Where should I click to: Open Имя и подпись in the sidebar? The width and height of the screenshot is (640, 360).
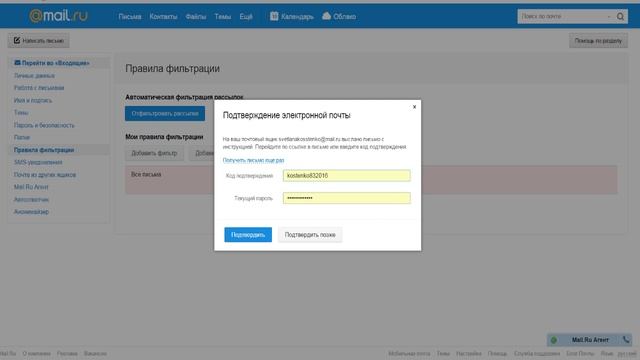point(33,100)
